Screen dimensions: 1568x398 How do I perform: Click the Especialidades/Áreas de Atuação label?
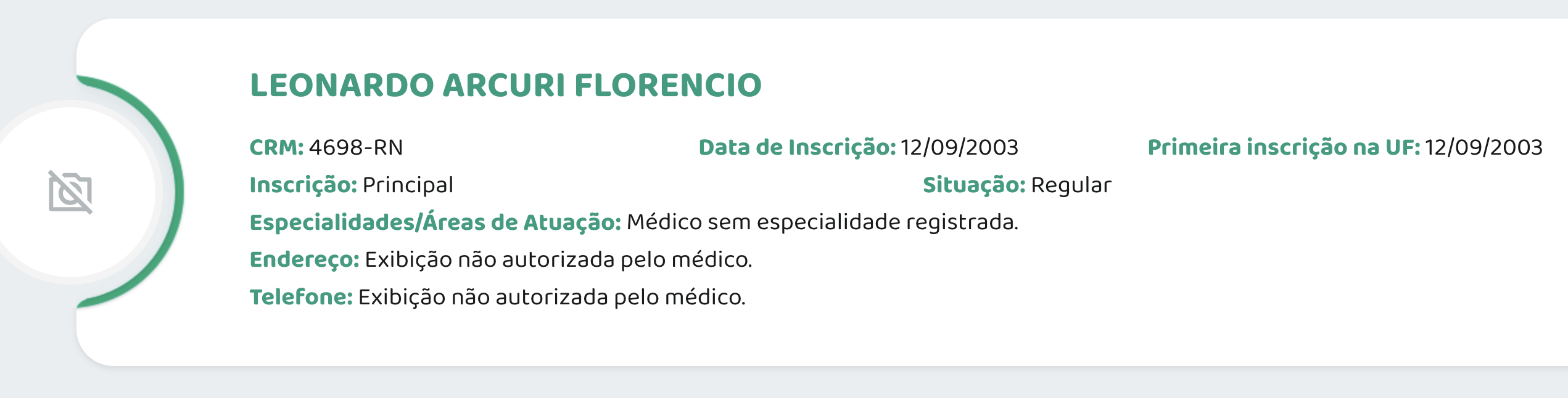pyautogui.click(x=435, y=223)
